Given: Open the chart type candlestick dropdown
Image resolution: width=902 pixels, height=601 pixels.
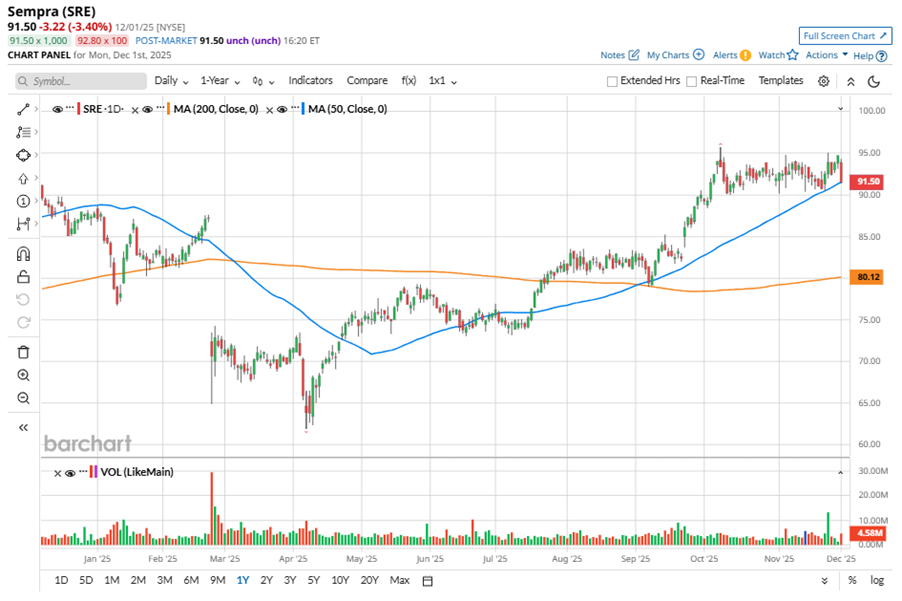Looking at the screenshot, I should (x=263, y=81).
